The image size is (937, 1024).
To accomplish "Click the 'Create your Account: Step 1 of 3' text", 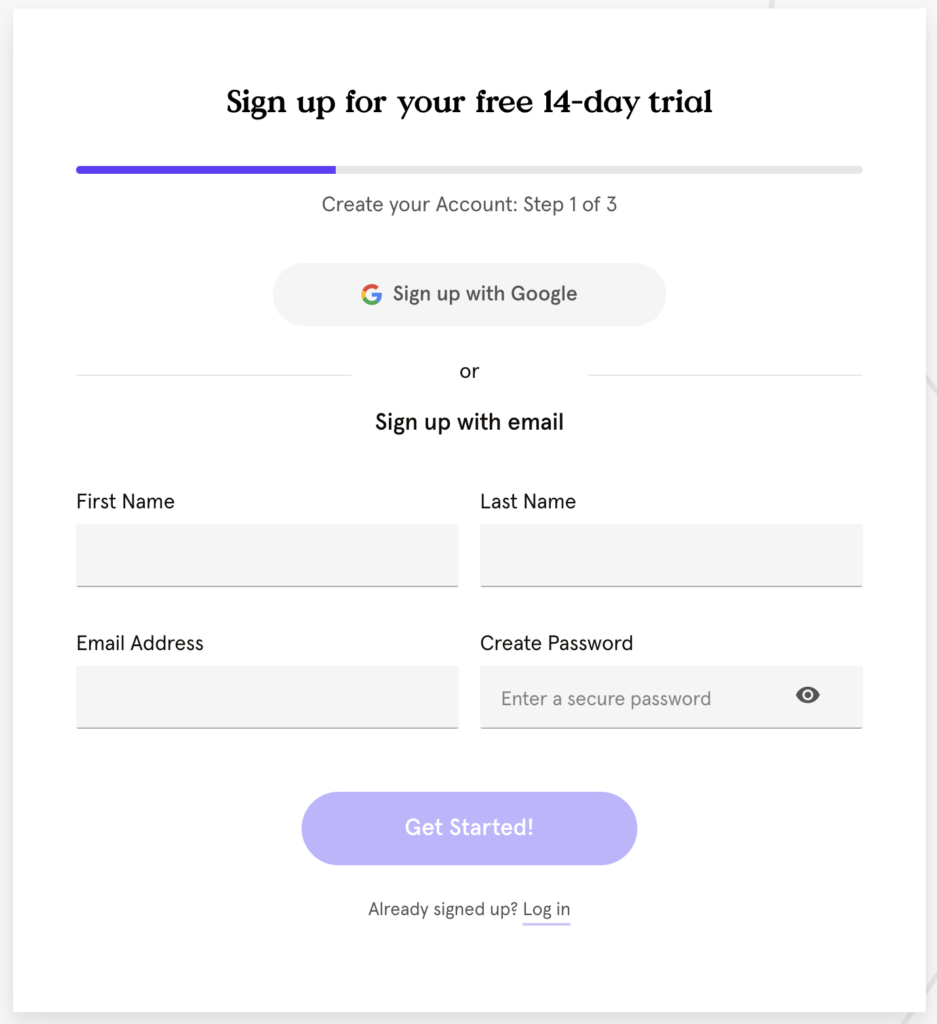I will [469, 205].
